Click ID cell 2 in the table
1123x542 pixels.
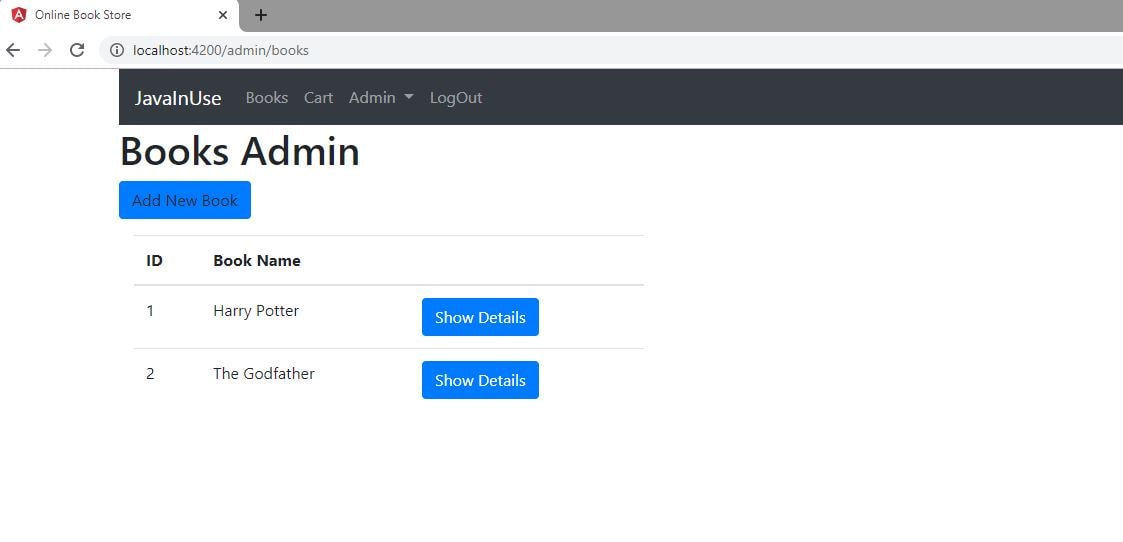tap(150, 374)
